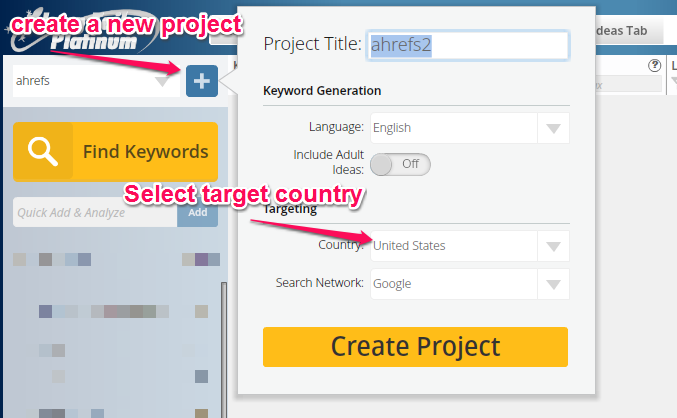Open the ahrefs project selector dropdown
Viewport: 677px width, 418px height.
click(96, 81)
